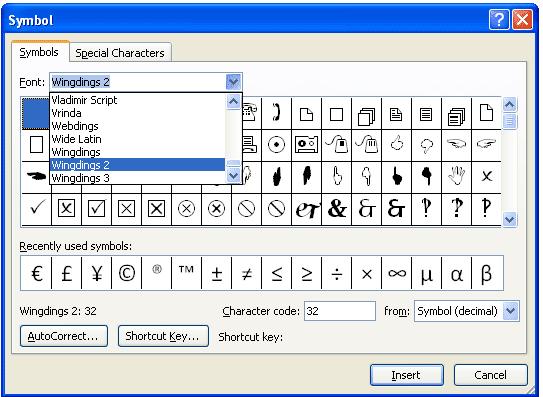Open the Shortcut Key... button
This screenshot has width=543, height=397.
(x=163, y=336)
